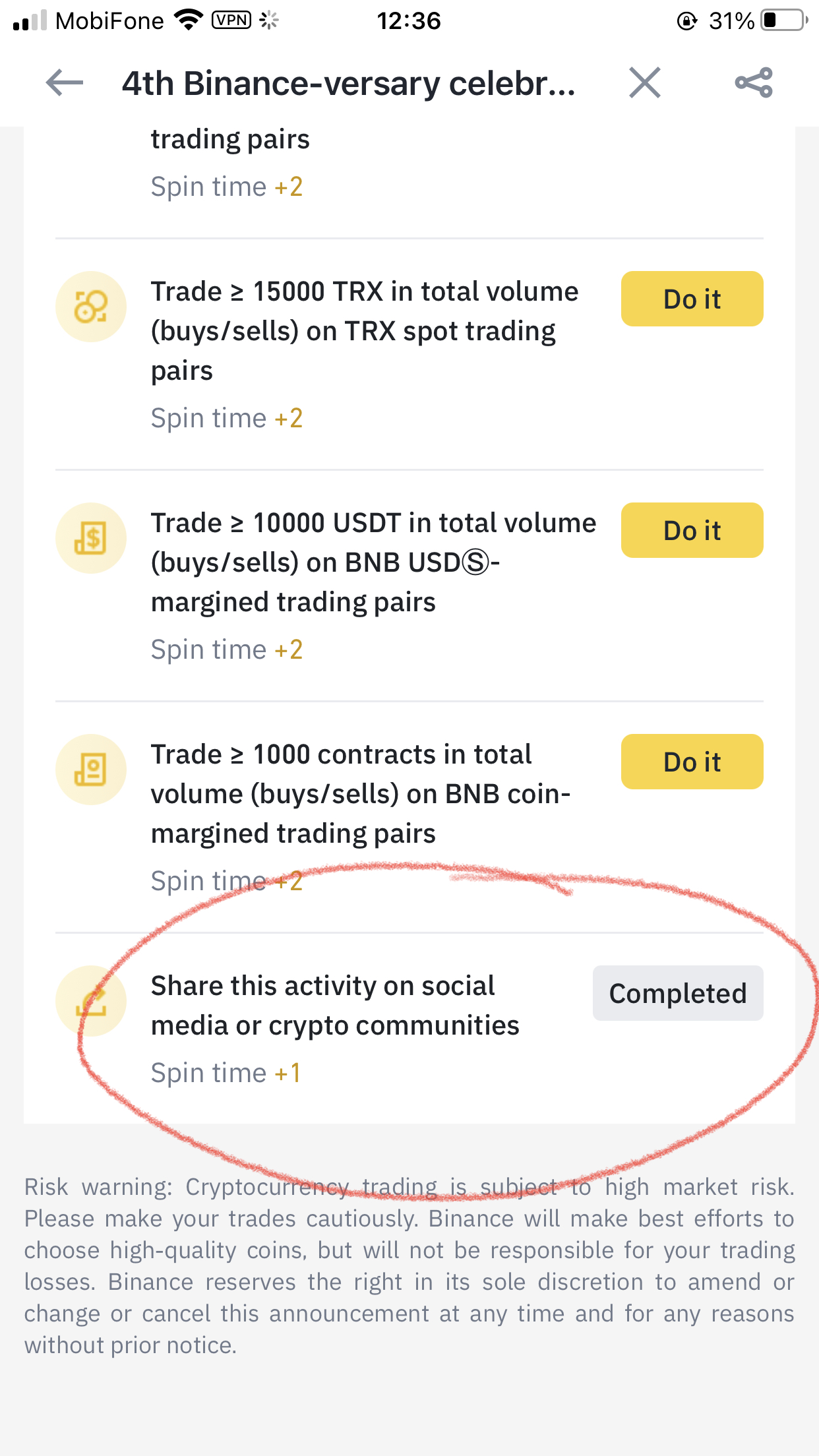Screen dimensions: 819x1456
Task: Tap the VPN status bar indicator
Action: (231, 20)
